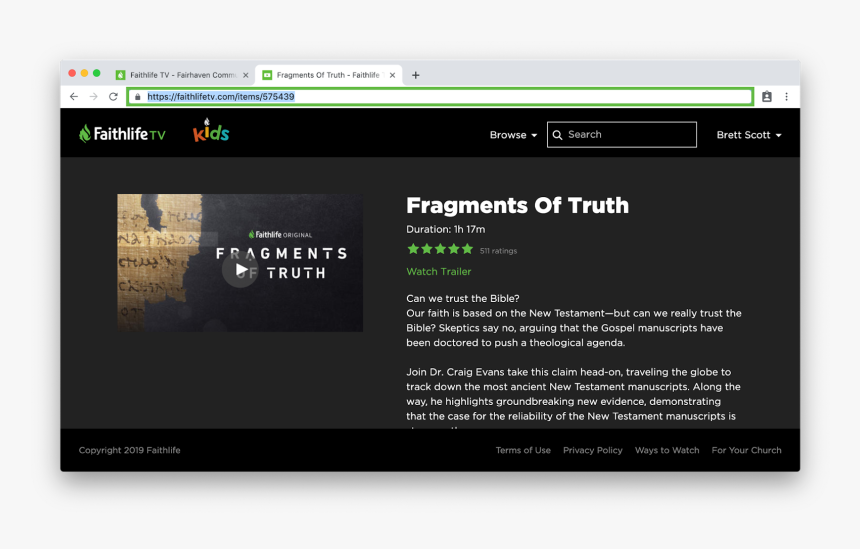
Task: Click the Copyright 2019 Faithlife text
Action: 129,450
